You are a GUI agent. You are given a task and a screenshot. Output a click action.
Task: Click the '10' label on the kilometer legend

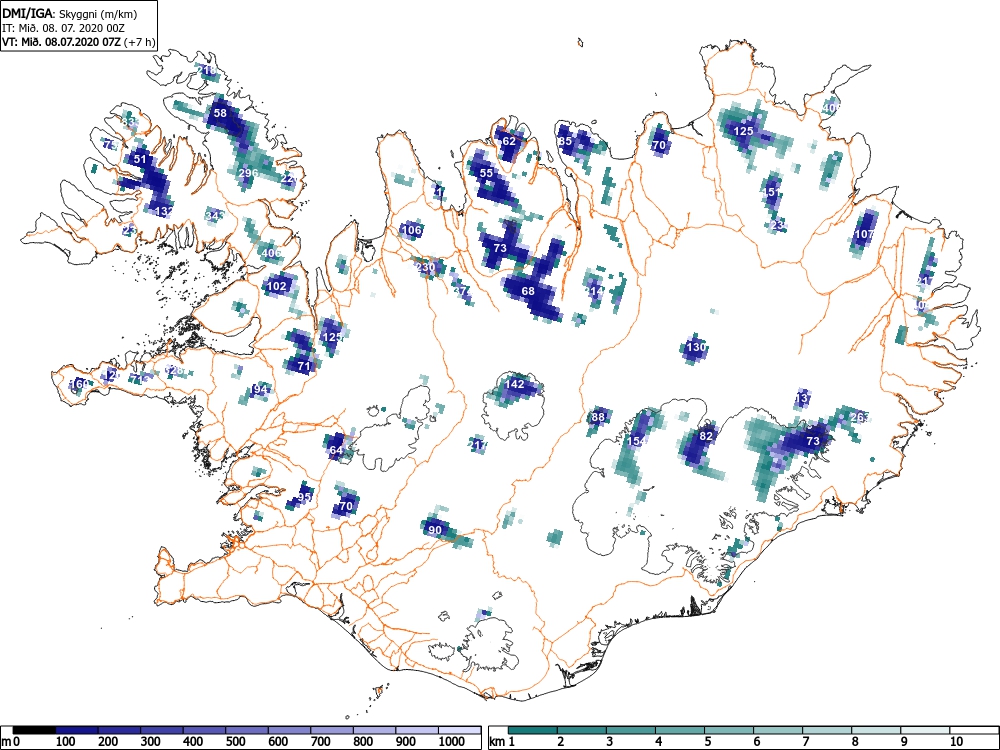click(x=957, y=742)
